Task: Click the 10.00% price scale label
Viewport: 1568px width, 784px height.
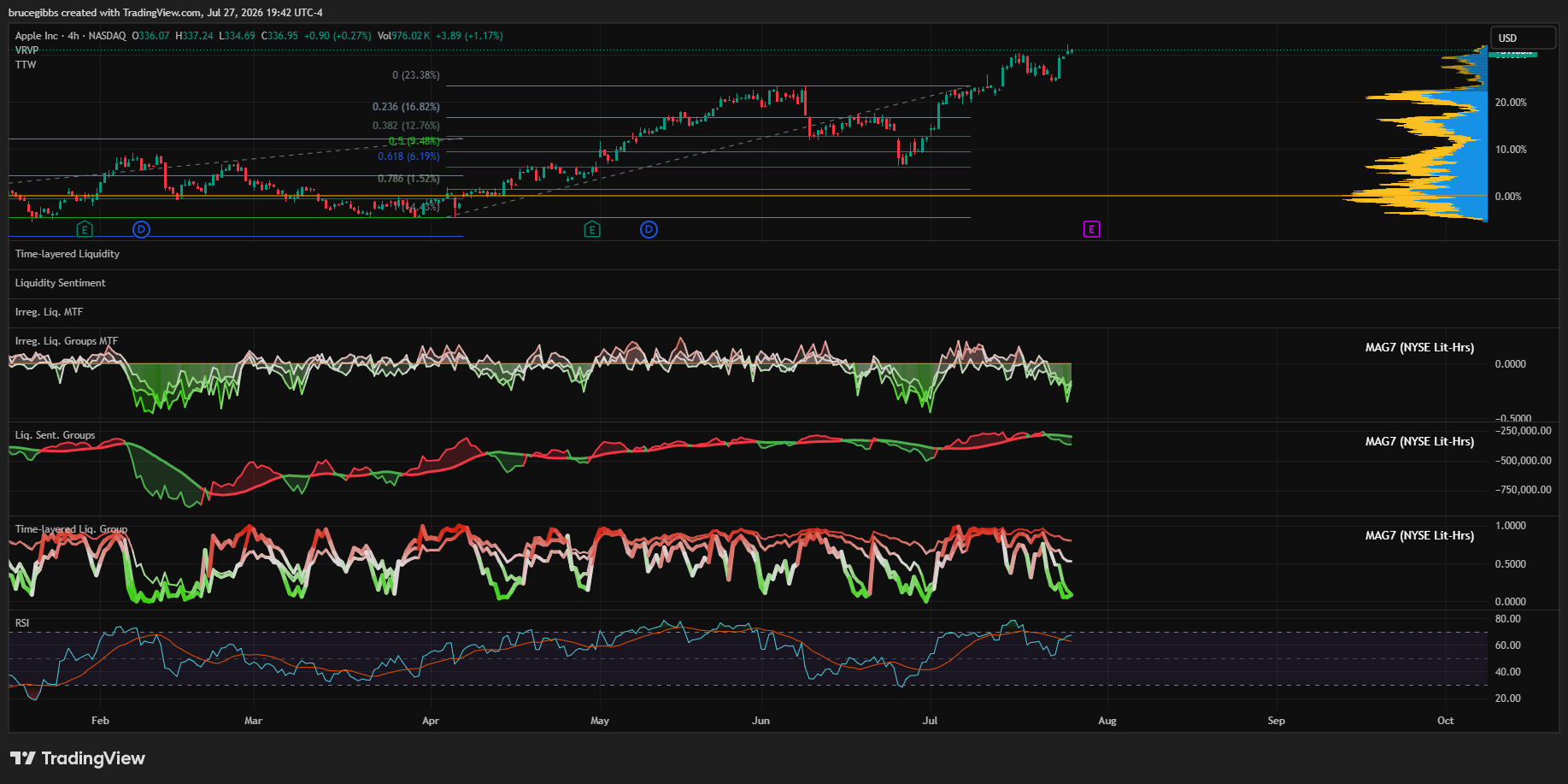Action: click(x=1511, y=150)
